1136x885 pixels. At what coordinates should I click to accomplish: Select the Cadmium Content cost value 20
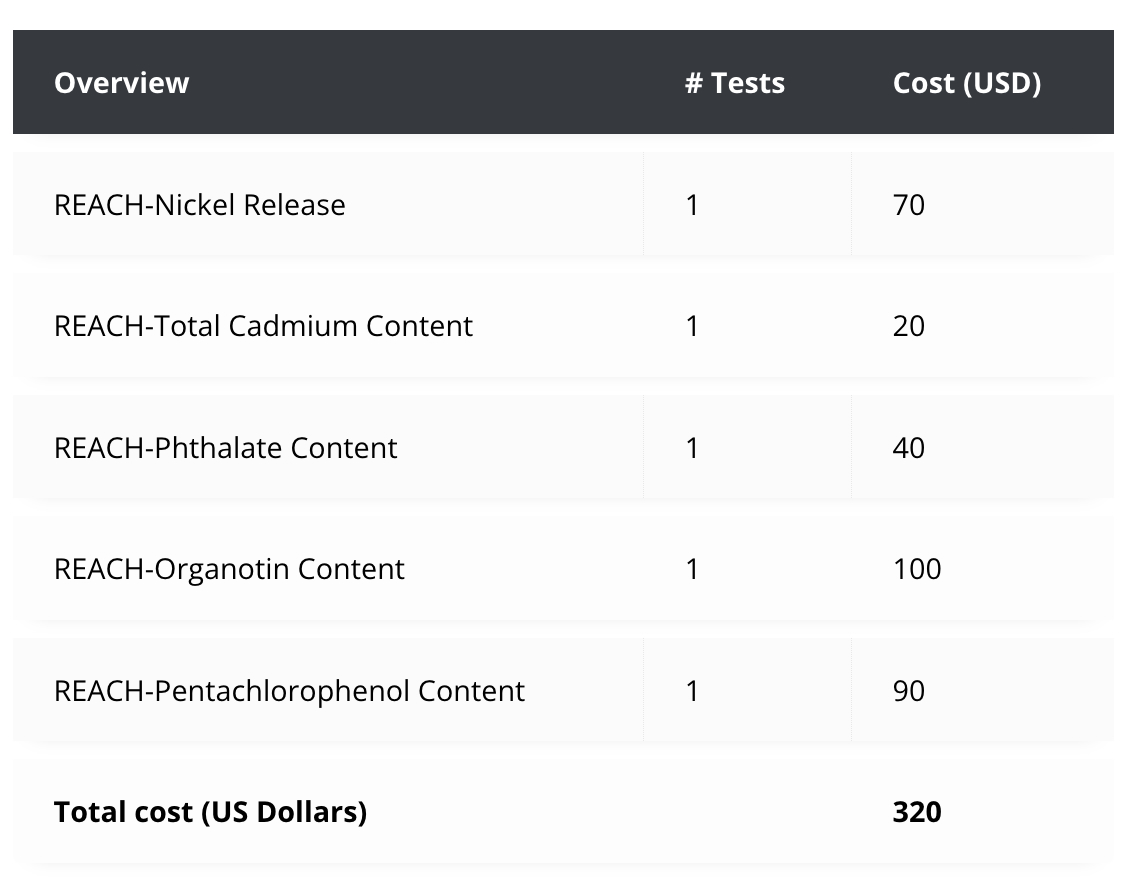point(909,326)
